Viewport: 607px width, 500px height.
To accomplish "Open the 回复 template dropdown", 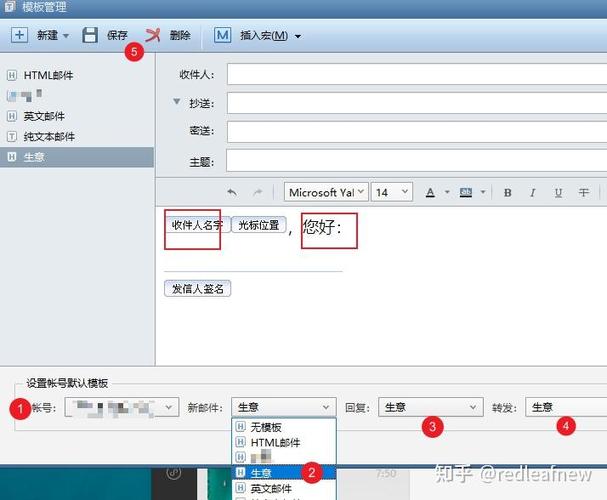I will (x=431, y=407).
